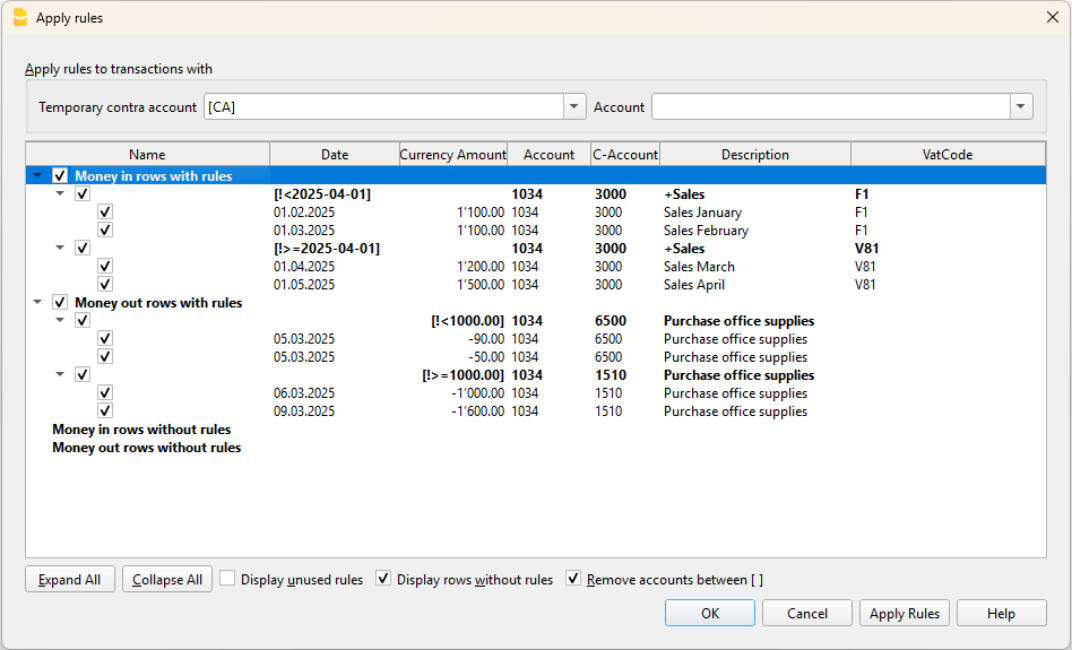Click the Expand All button
The image size is (1072, 650).
point(69,579)
